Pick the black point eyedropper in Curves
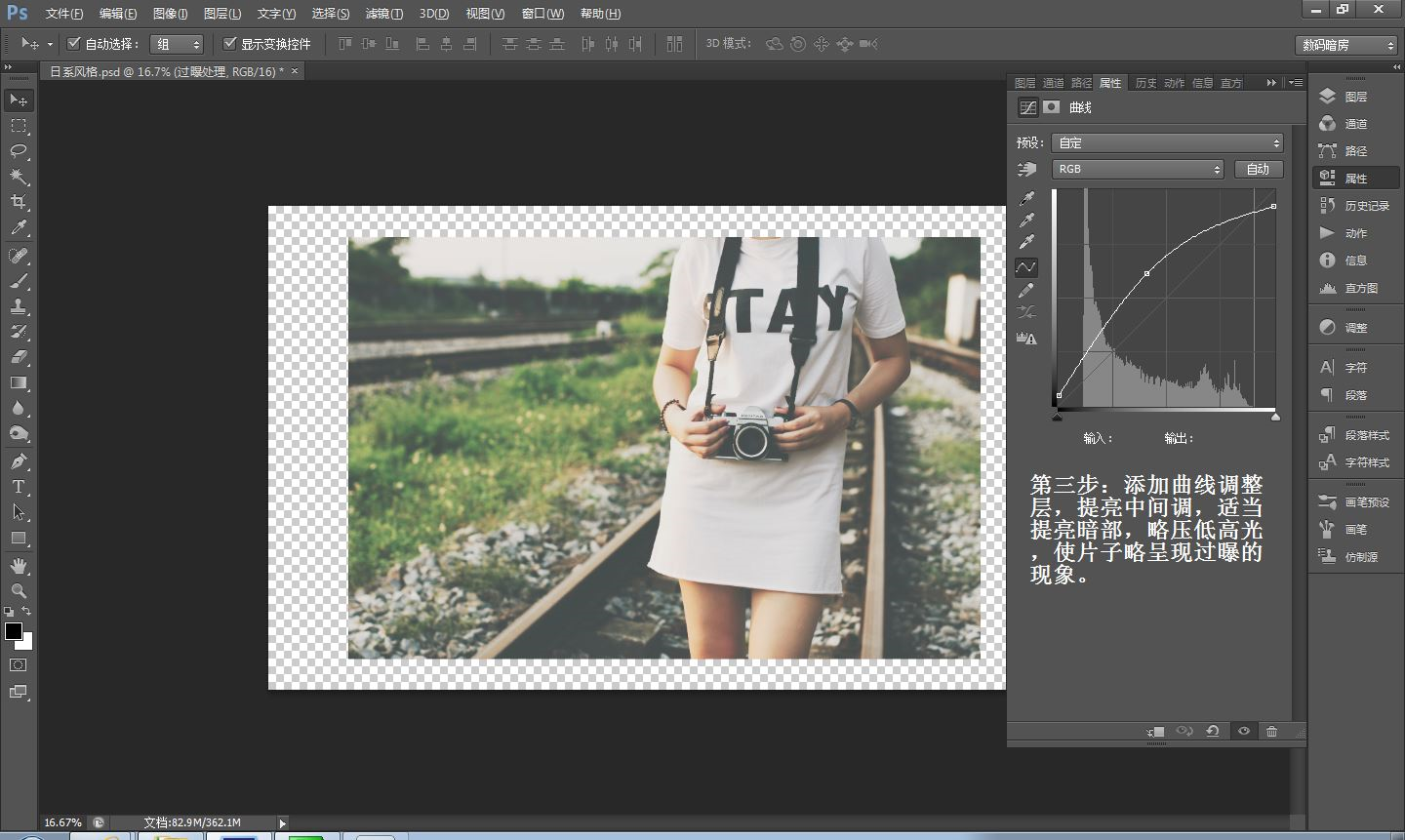The width and height of the screenshot is (1405, 840). click(x=1026, y=199)
